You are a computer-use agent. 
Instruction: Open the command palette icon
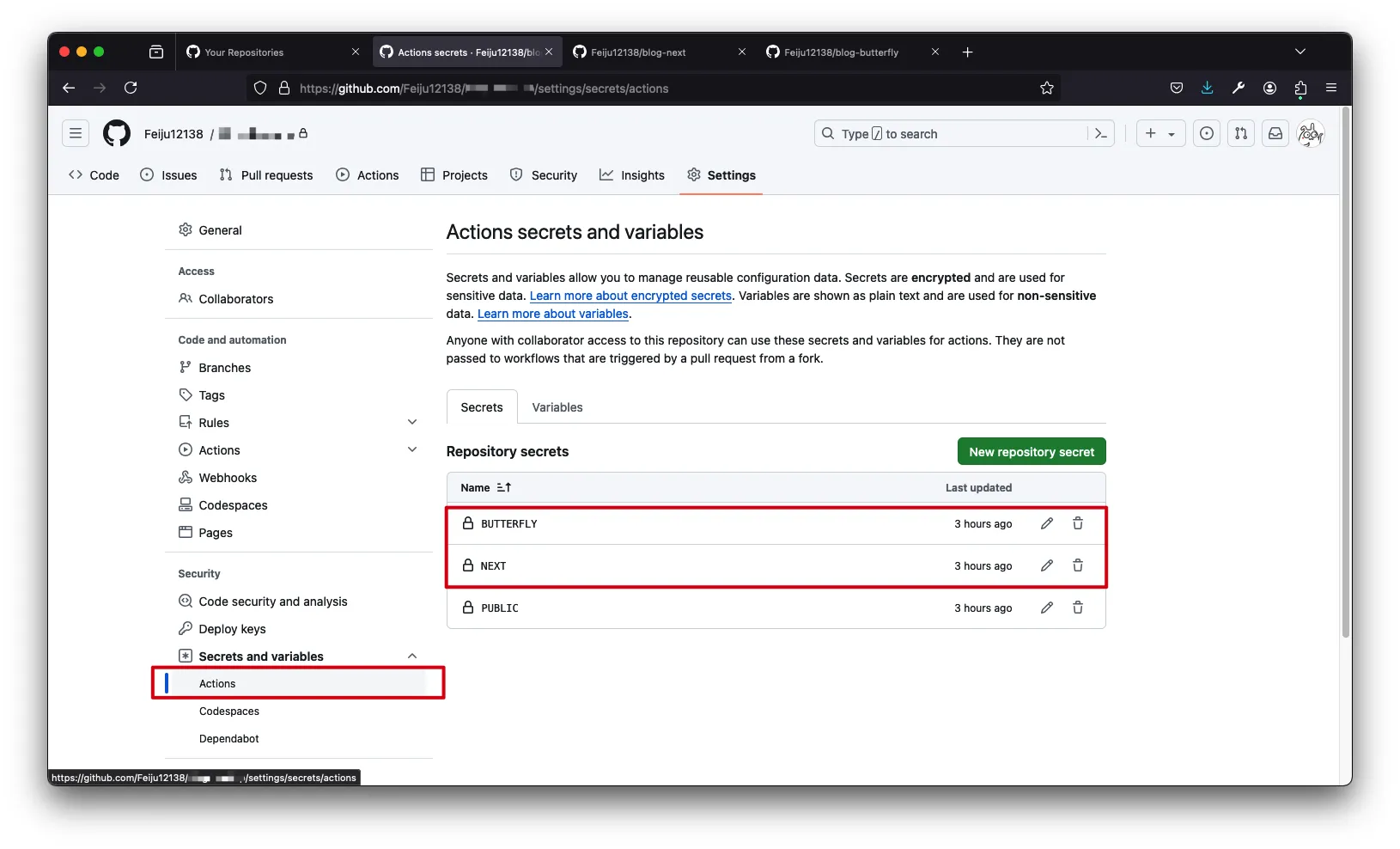click(x=1100, y=134)
